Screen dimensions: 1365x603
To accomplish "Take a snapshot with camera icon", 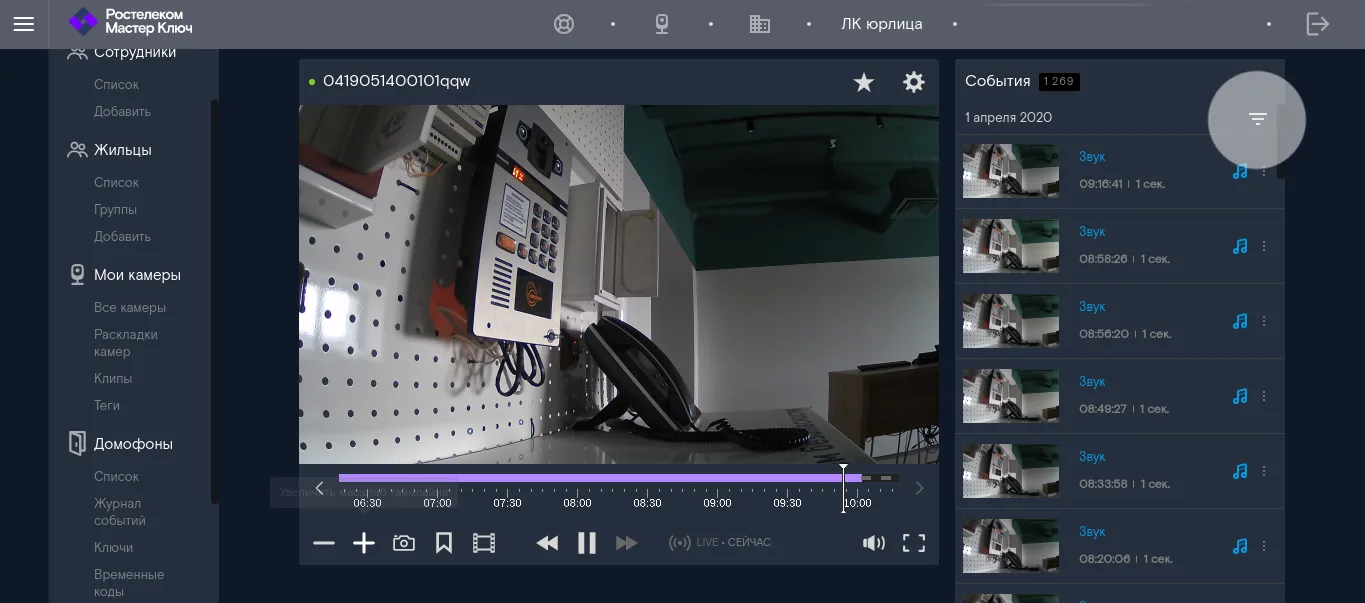I will [404, 543].
